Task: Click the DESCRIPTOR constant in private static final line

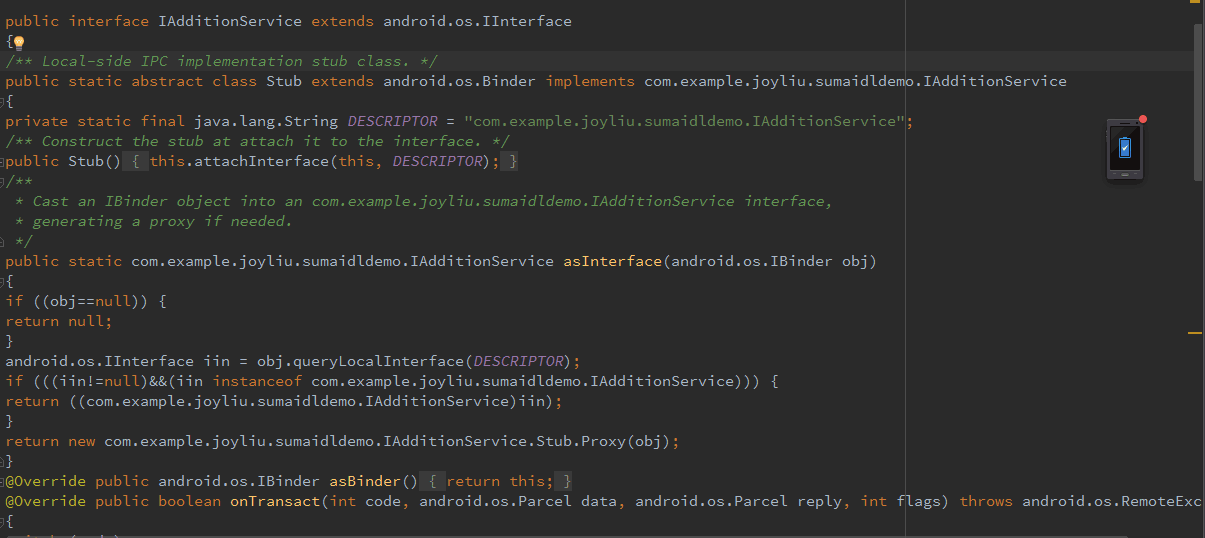Action: point(392,121)
